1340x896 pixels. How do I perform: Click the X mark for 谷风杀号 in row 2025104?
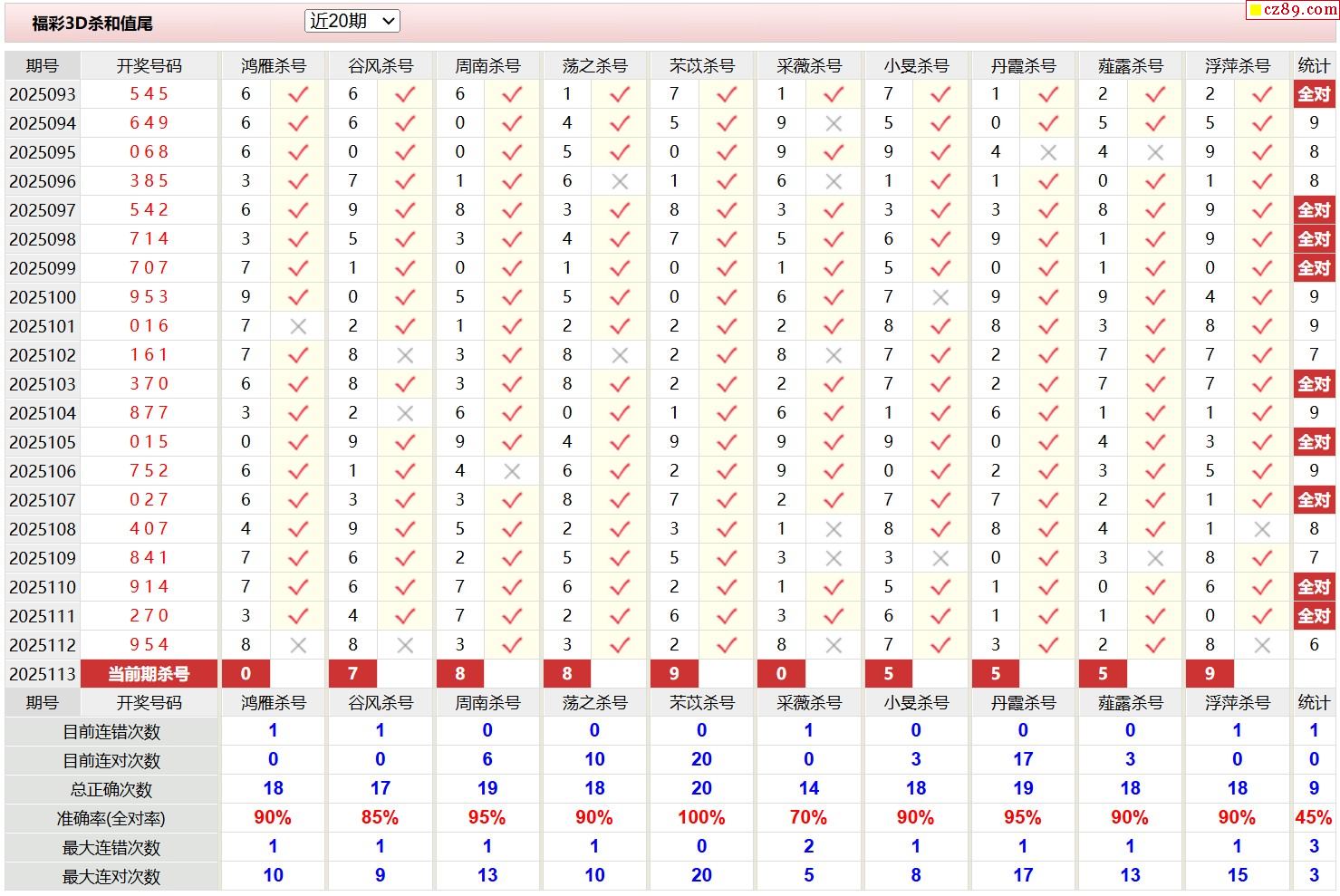coord(405,413)
